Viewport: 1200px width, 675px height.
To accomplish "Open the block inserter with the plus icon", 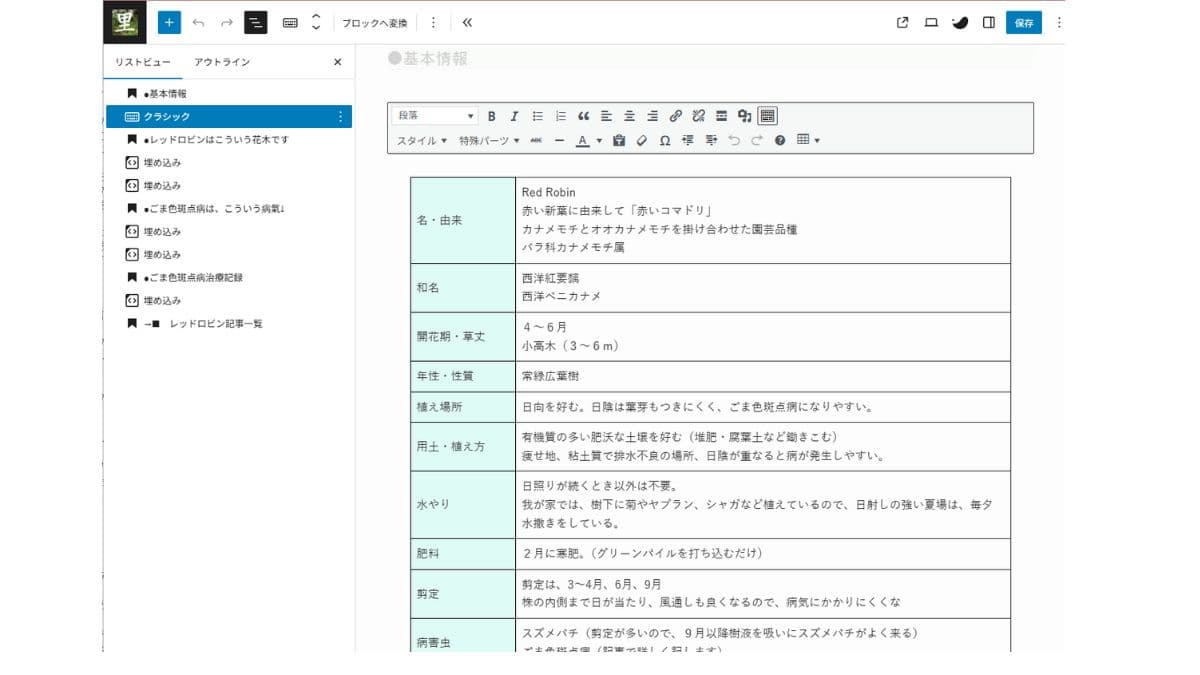I will pyautogui.click(x=169, y=21).
